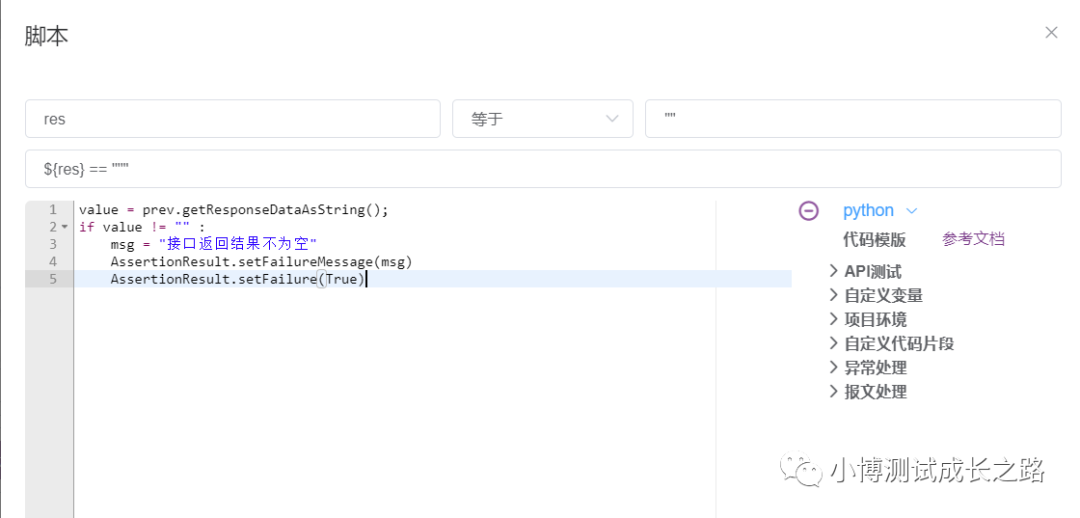Screen dimensions: 1080x518
Task: Click the 脚本 dialog title
Action: [x=46, y=36]
